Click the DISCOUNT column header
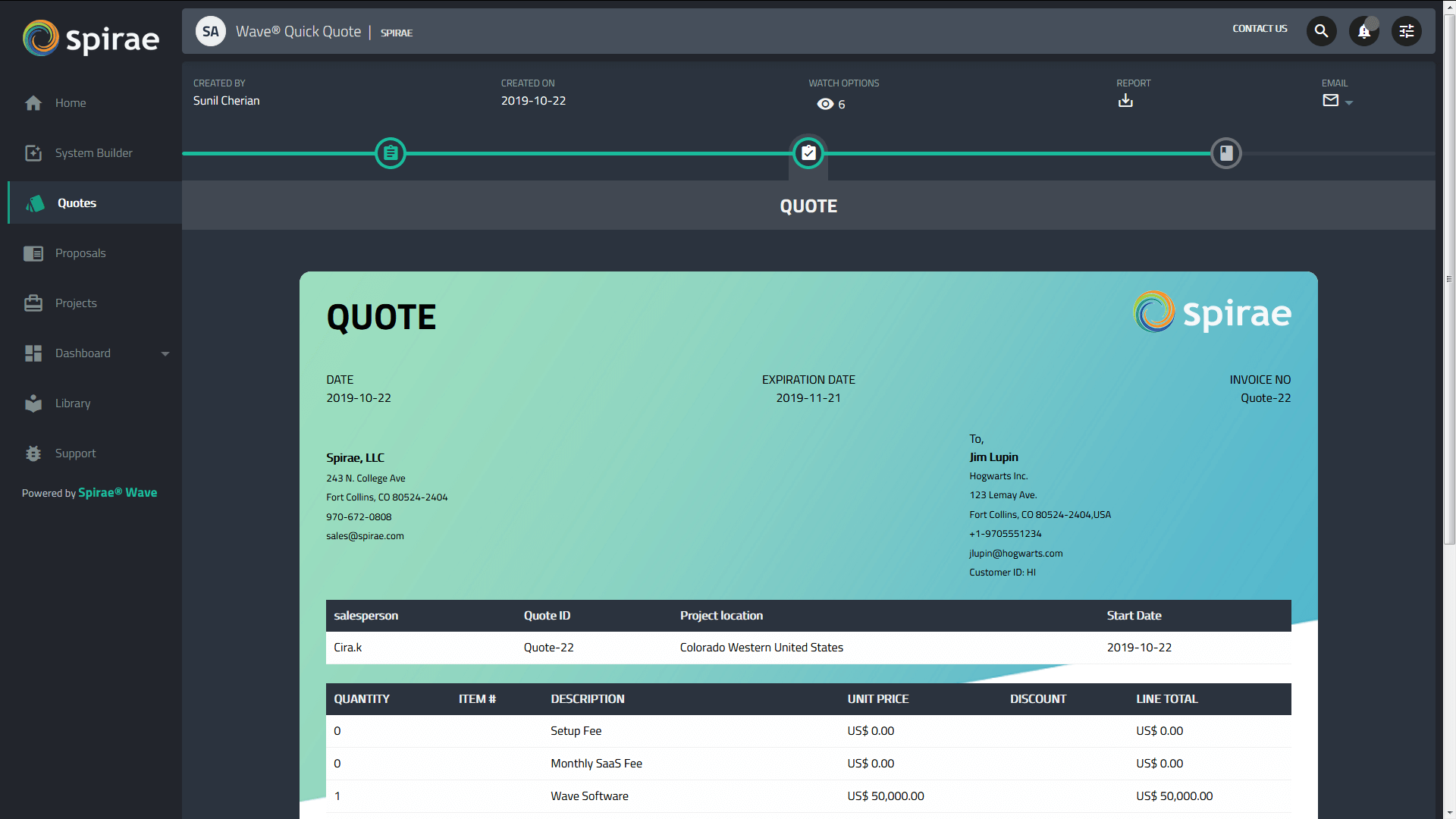 point(1038,699)
